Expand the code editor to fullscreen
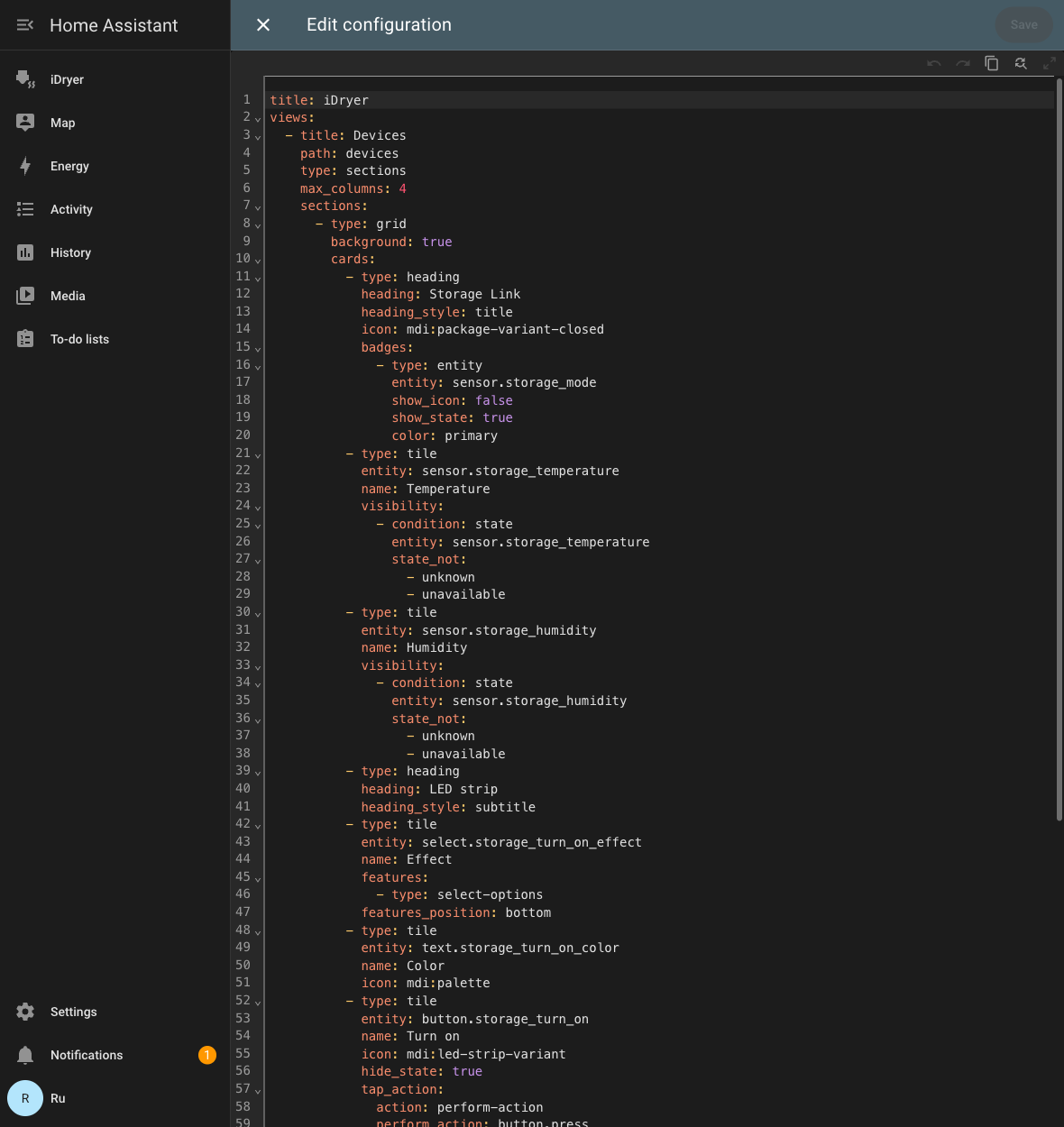The height and width of the screenshot is (1127, 1064). coord(1050,63)
